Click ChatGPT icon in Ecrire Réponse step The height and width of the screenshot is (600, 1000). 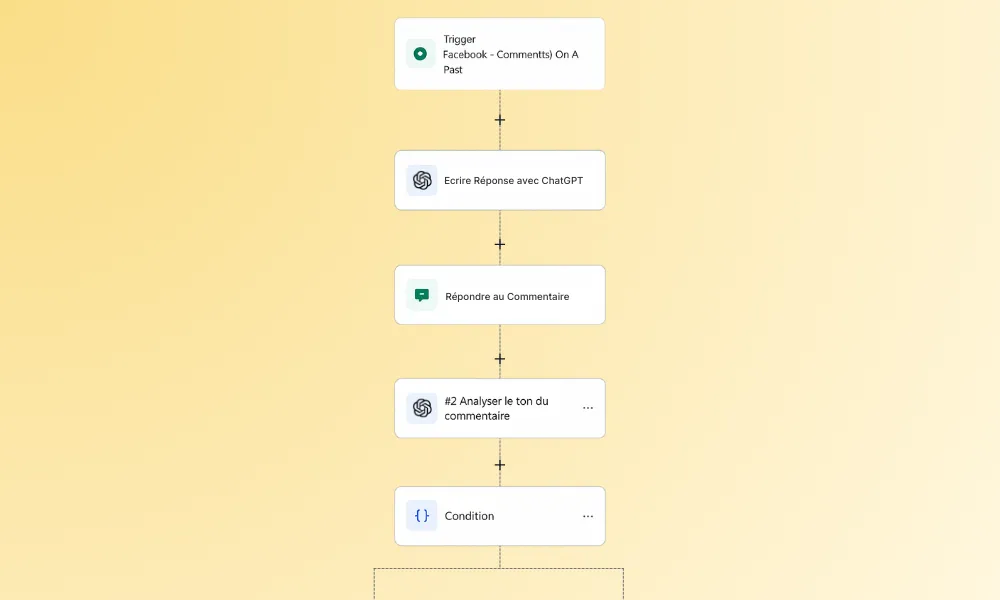coord(422,180)
